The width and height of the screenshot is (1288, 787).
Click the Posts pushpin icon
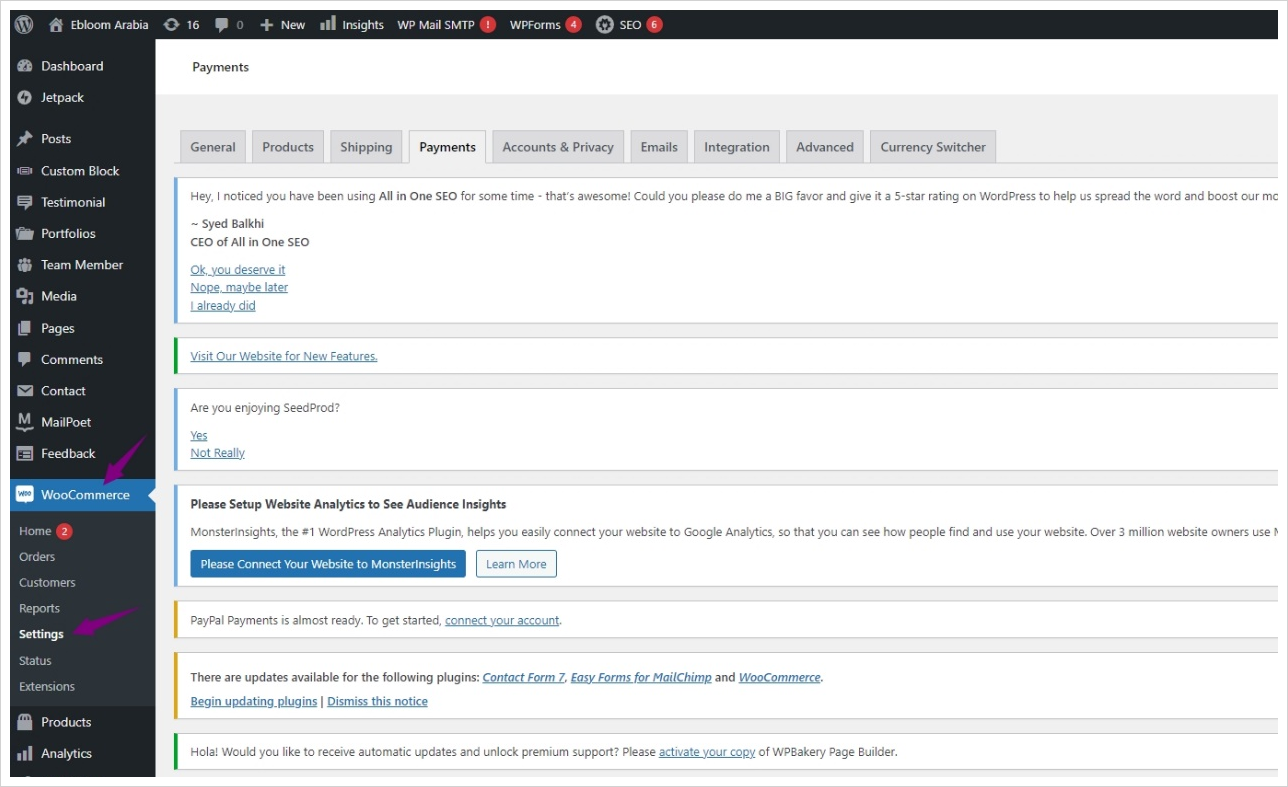tap(25, 139)
